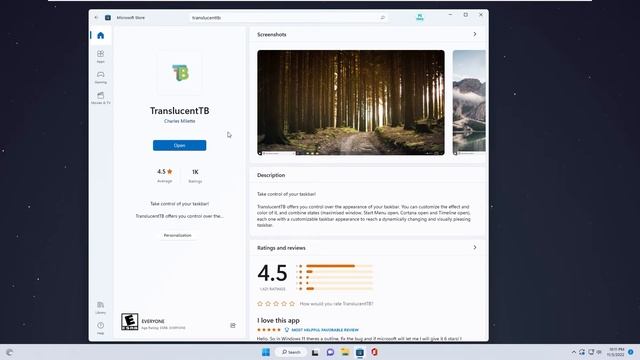
Task: Open the Windows Start menu
Action: 266,352
